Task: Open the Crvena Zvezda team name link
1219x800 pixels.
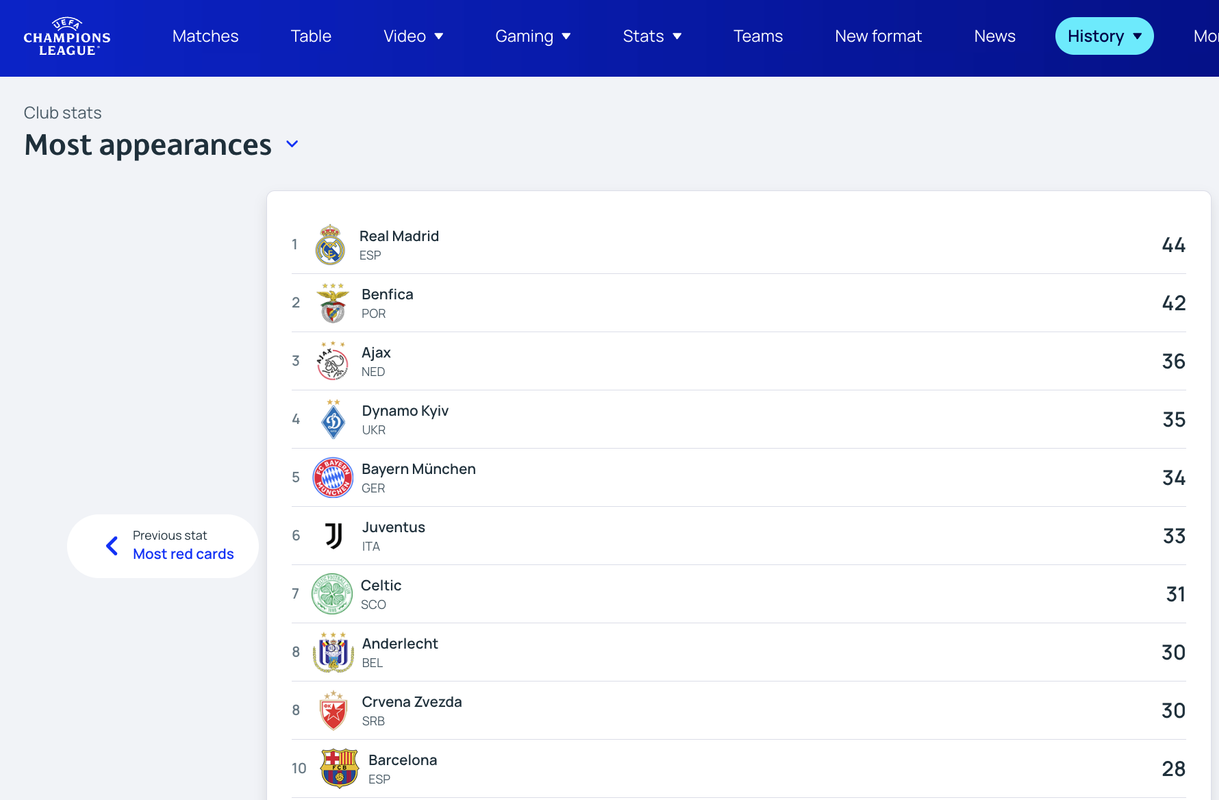Action: coord(412,702)
